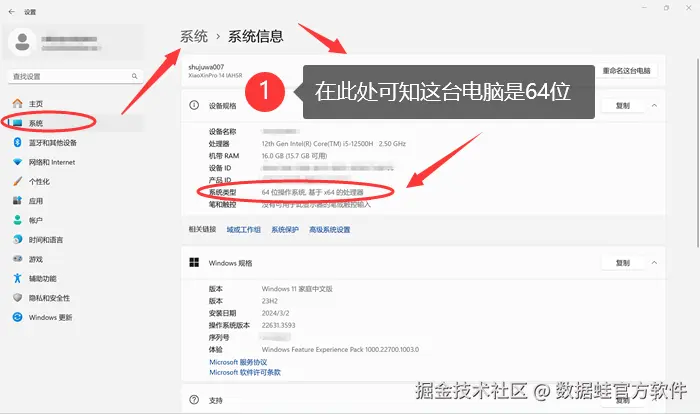Click the 系统 monitor icon in sidebar
Viewport: 700px width, 414px height.
click(x=17, y=123)
